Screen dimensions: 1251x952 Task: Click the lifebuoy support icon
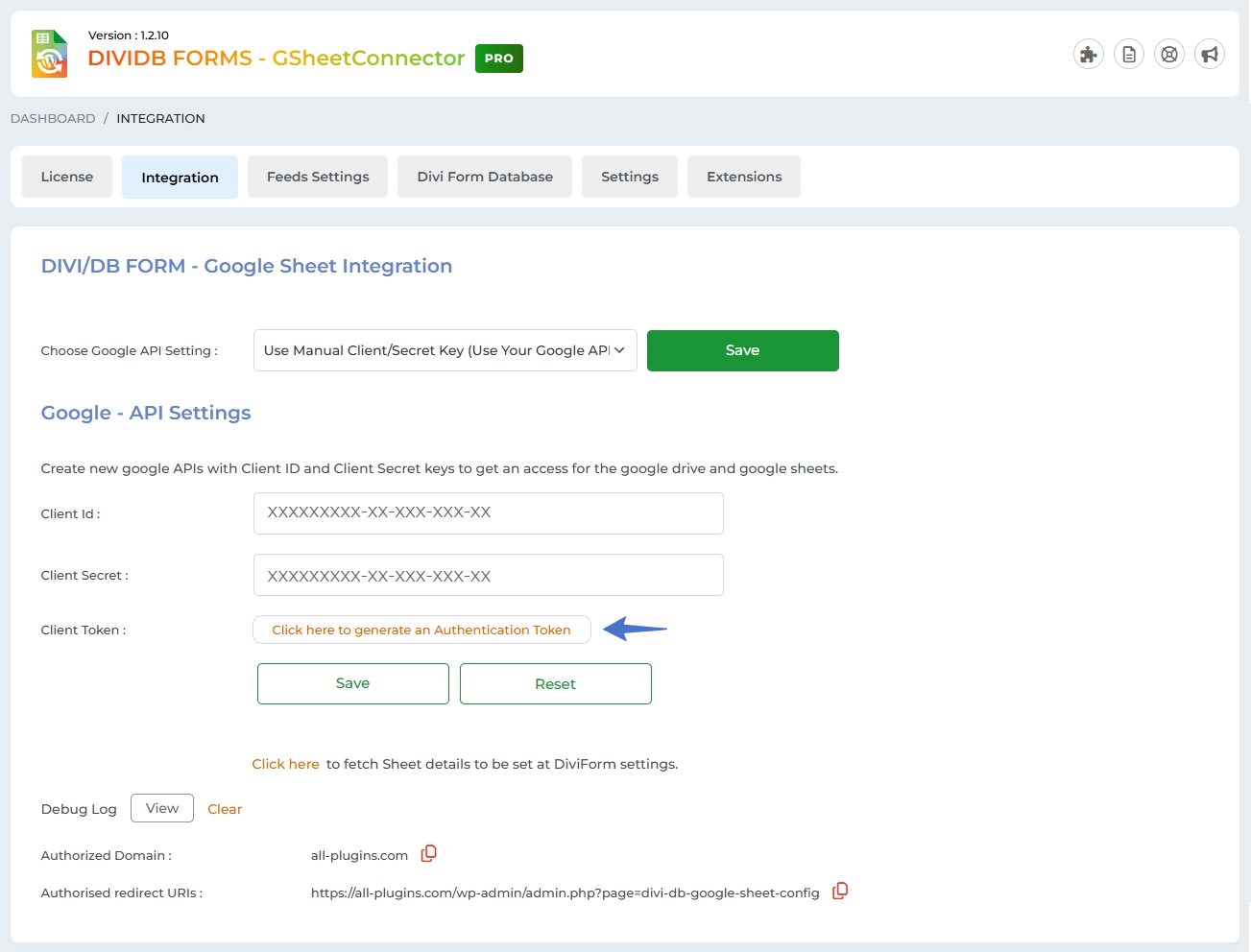pyautogui.click(x=1168, y=55)
